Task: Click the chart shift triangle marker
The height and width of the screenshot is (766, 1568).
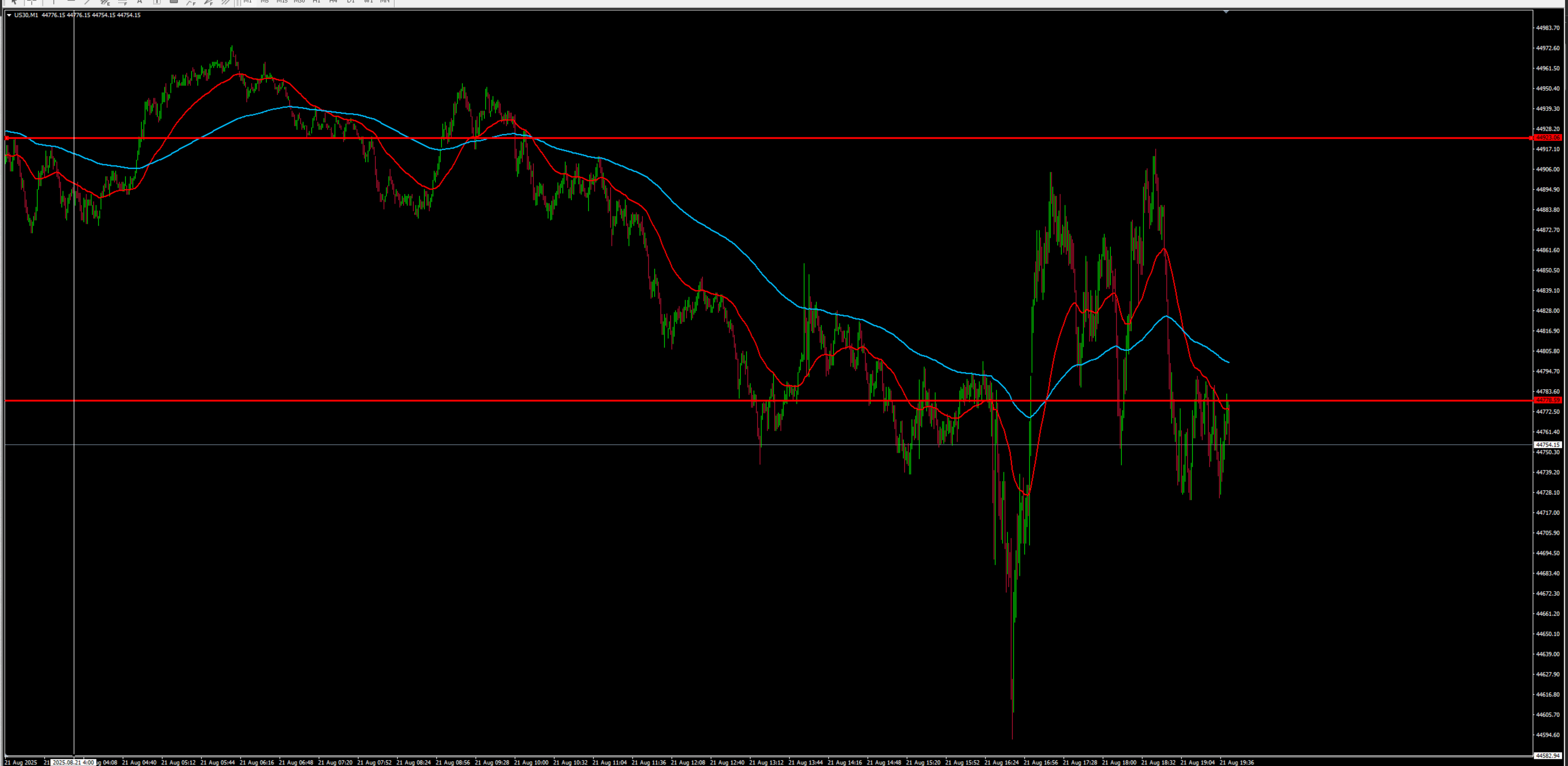Action: (x=1226, y=11)
